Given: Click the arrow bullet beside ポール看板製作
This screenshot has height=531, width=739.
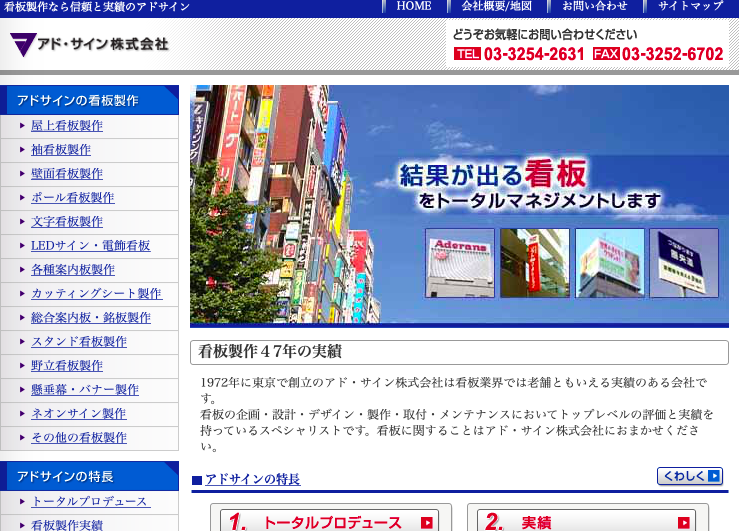Looking at the screenshot, I should click(22, 198).
